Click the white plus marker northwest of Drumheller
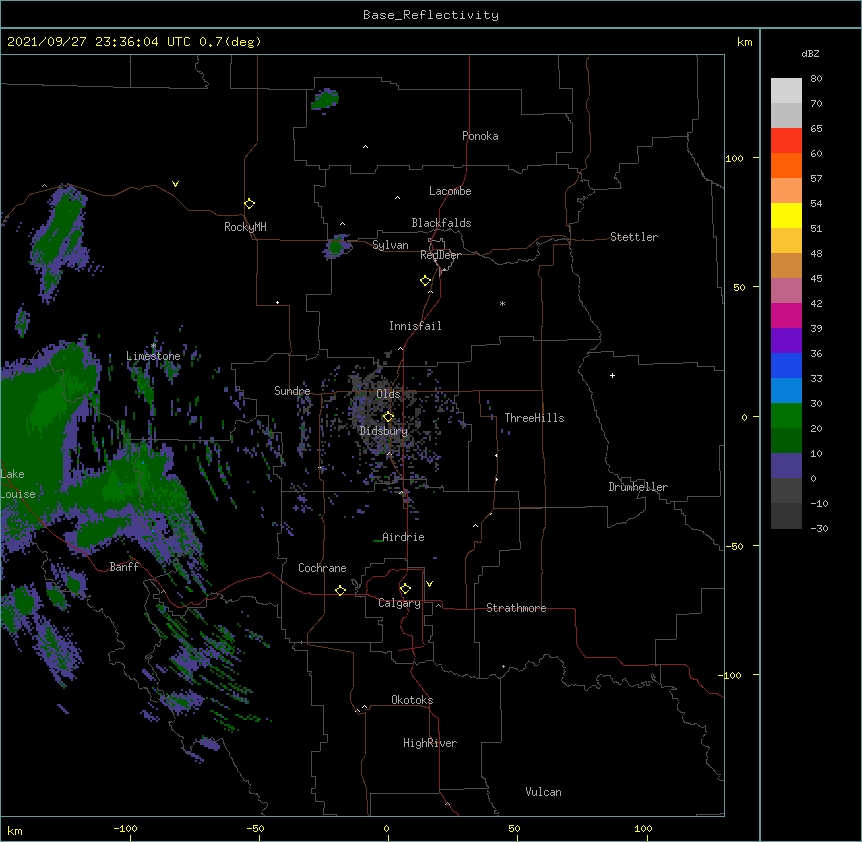Viewport: 862px width, 842px height. (612, 375)
